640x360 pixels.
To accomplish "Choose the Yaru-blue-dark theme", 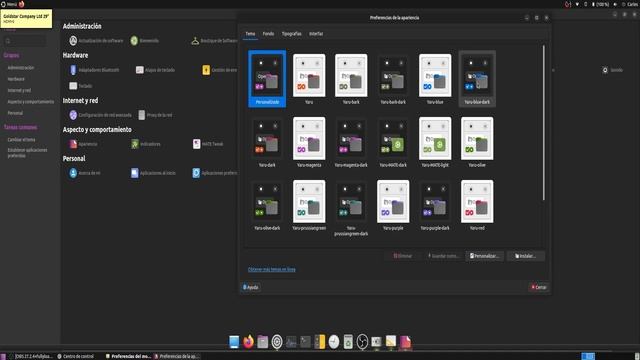I will point(477,79).
